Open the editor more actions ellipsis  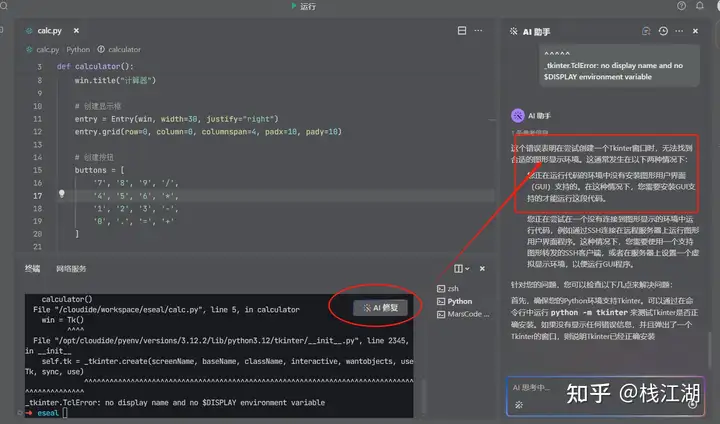pos(478,30)
